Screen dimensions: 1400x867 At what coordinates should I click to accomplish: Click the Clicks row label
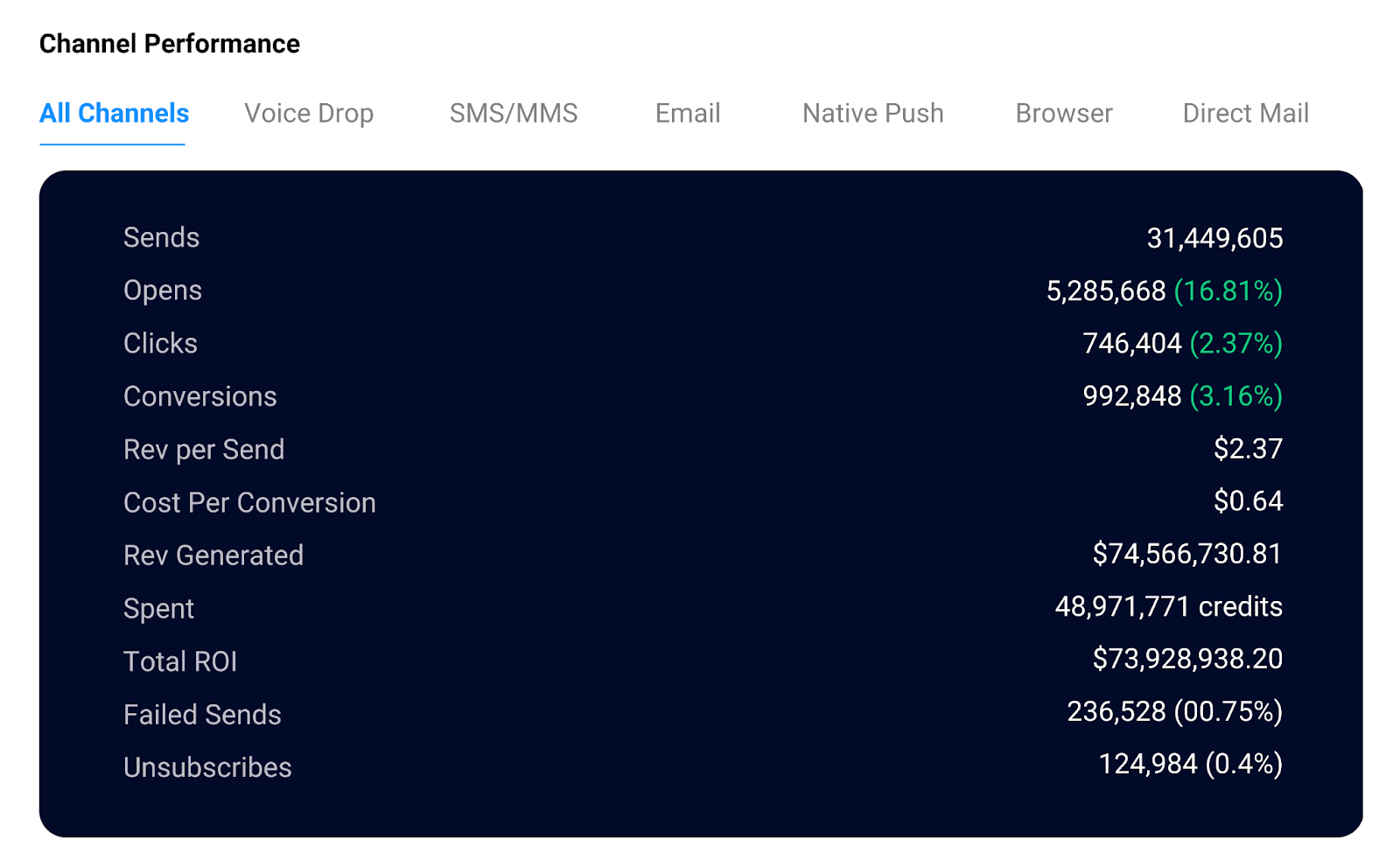point(160,344)
